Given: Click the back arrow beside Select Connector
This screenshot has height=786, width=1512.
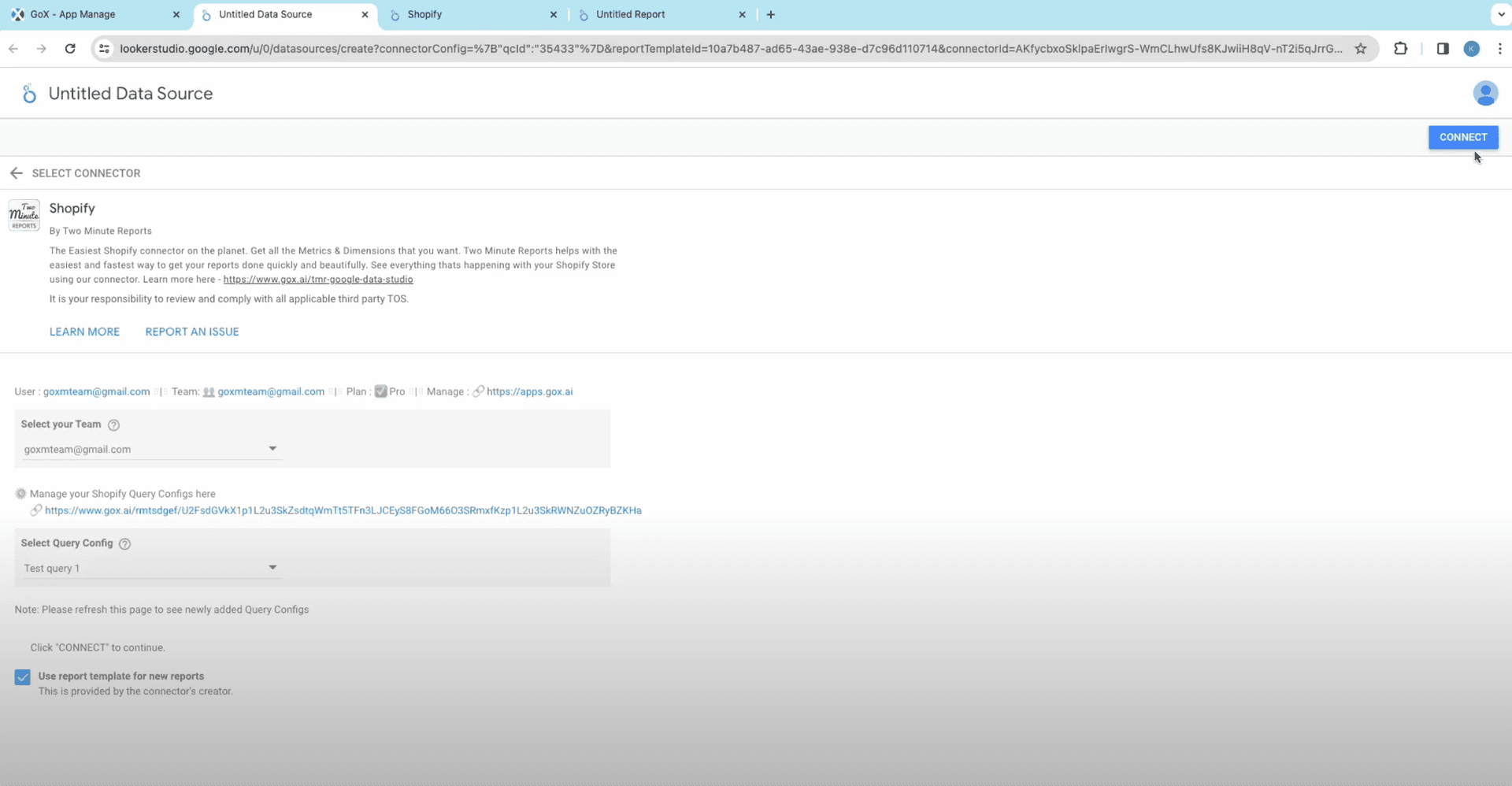Looking at the screenshot, I should point(17,173).
